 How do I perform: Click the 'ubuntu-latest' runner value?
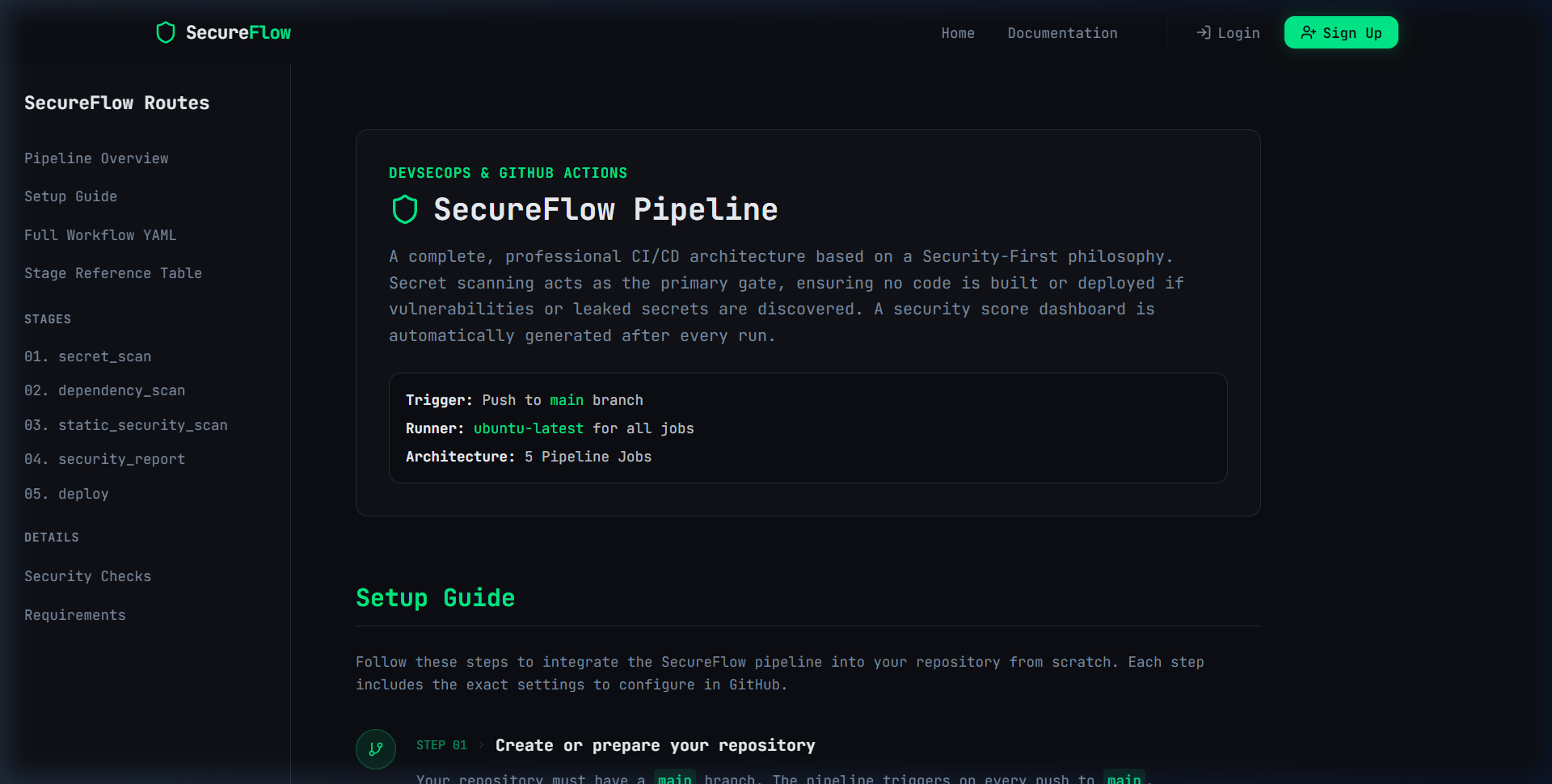(x=529, y=428)
